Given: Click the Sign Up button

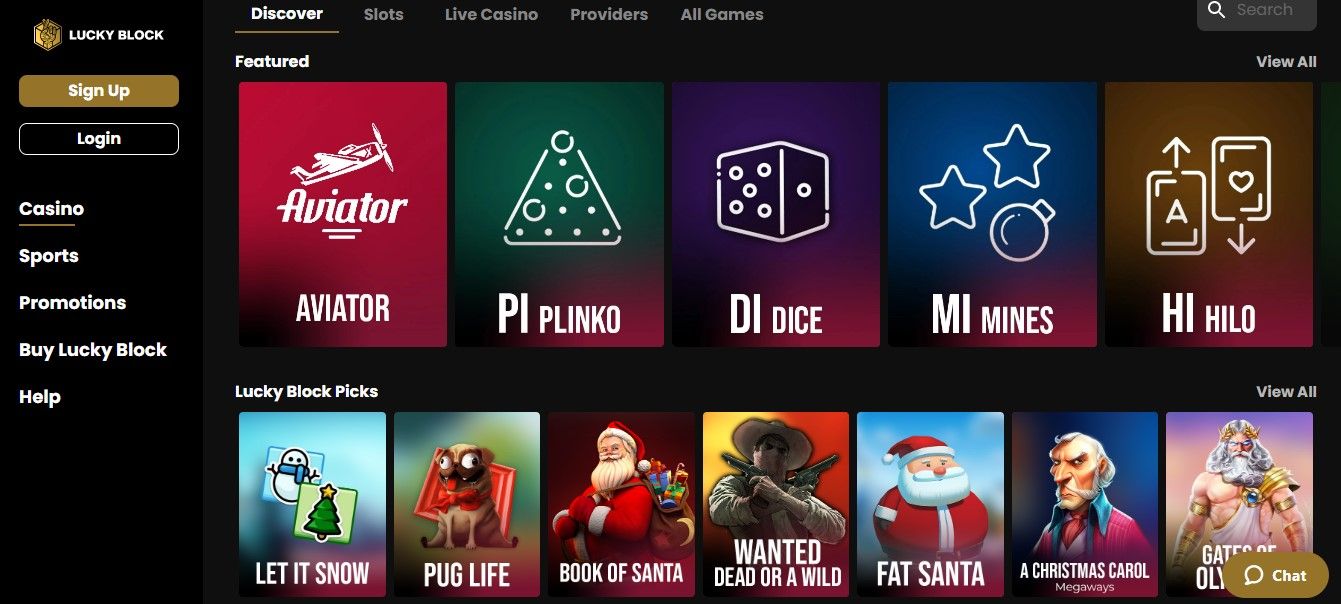Looking at the screenshot, I should point(99,90).
